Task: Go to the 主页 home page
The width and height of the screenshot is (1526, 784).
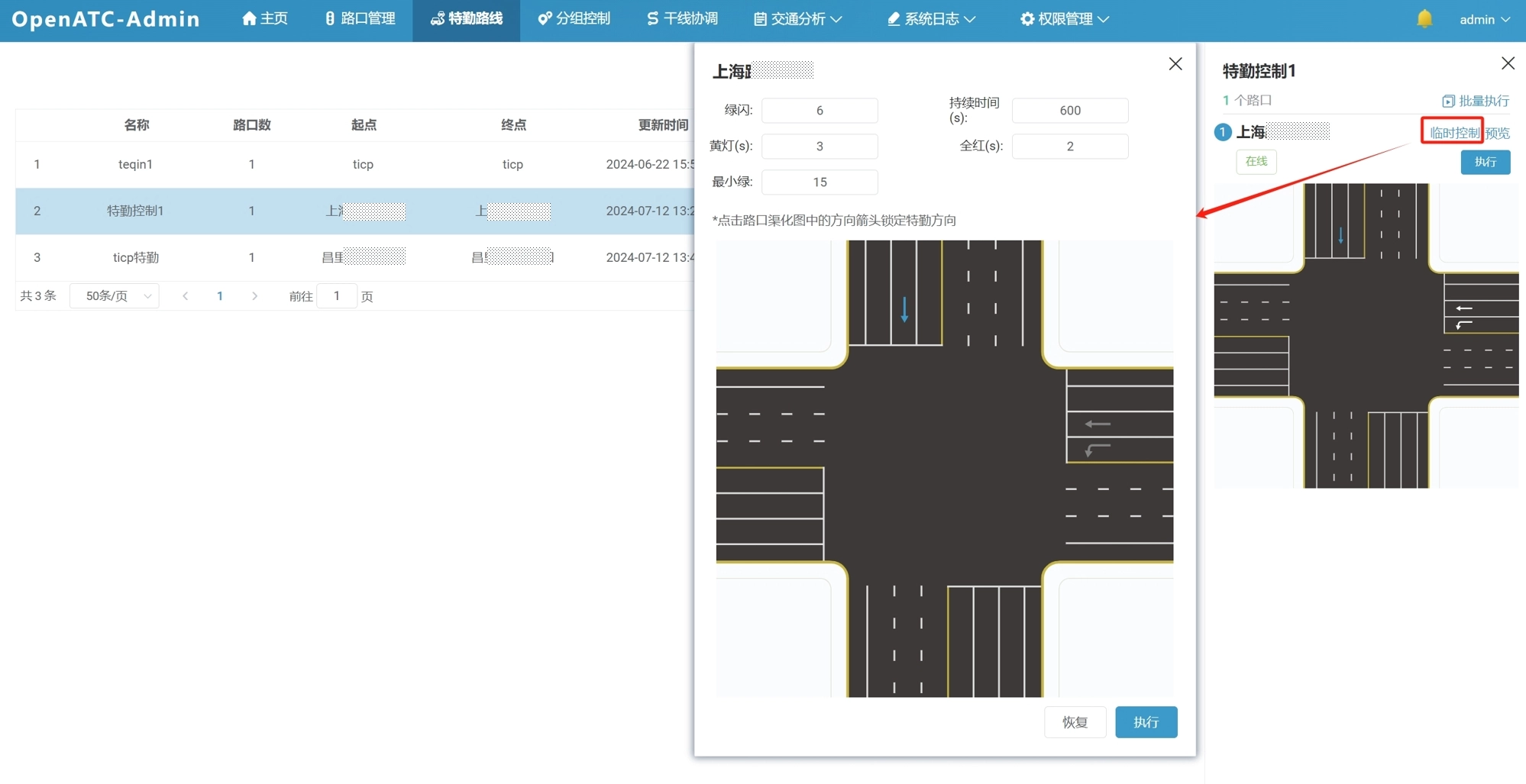Action: point(264,19)
